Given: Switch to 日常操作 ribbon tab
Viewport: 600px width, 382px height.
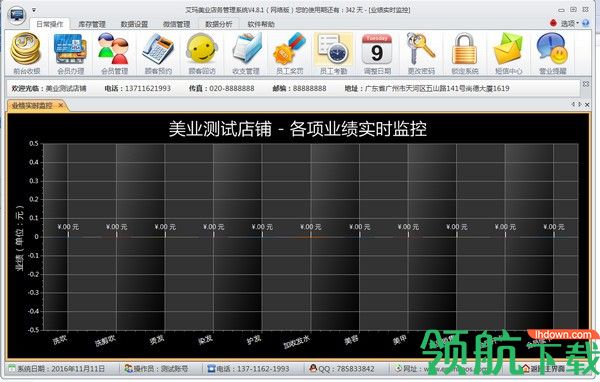Looking at the screenshot, I should [x=50, y=24].
